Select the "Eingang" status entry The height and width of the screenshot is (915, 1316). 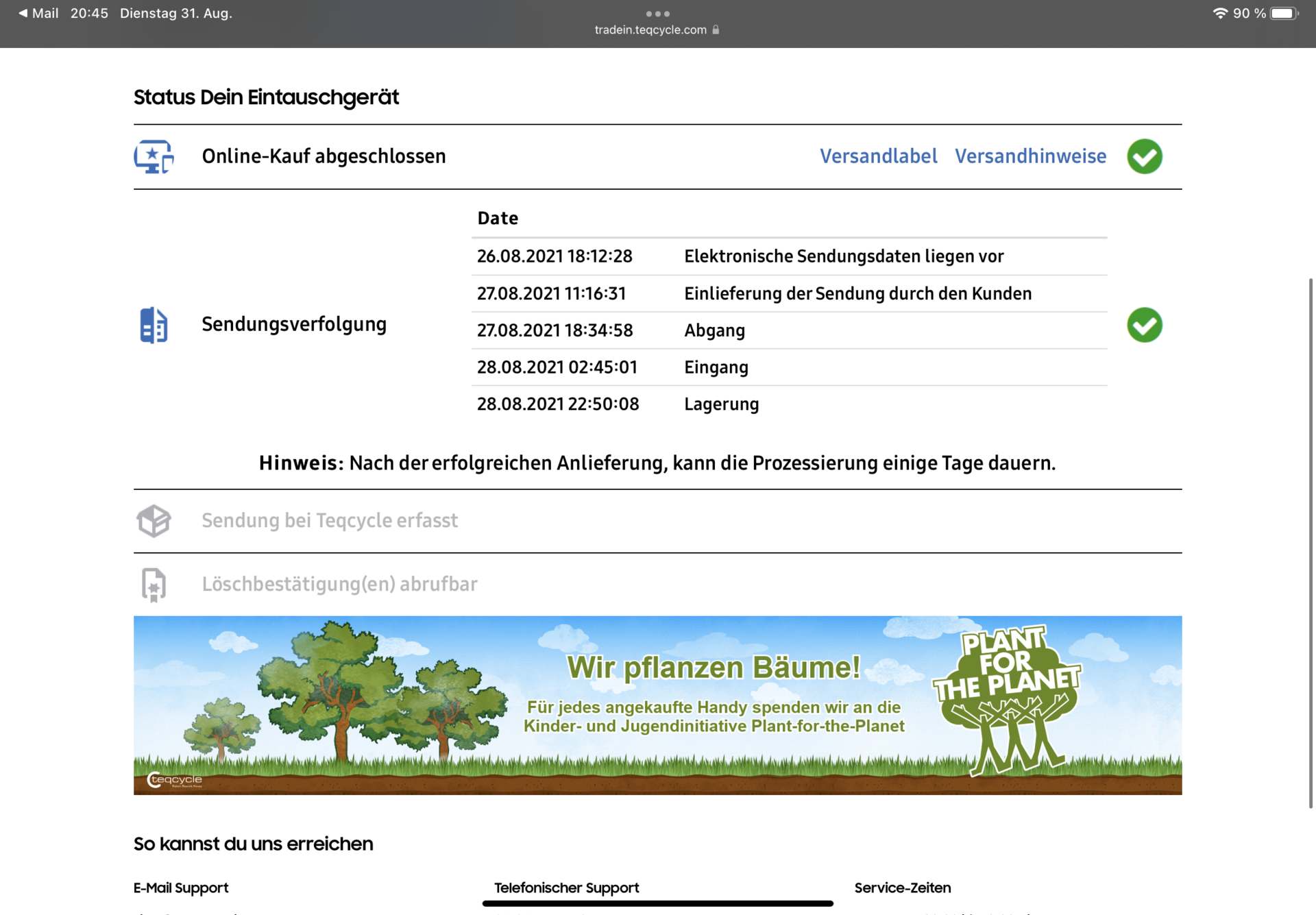[716, 367]
